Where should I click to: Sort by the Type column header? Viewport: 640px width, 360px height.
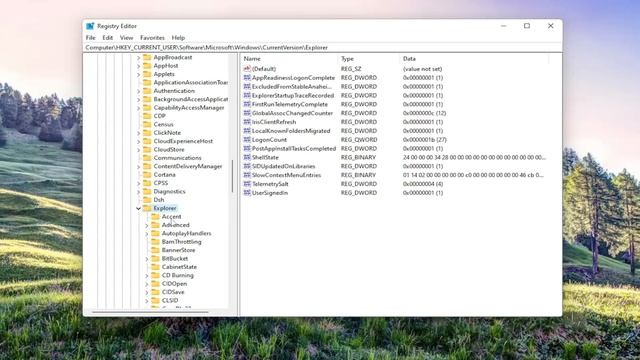347,59
